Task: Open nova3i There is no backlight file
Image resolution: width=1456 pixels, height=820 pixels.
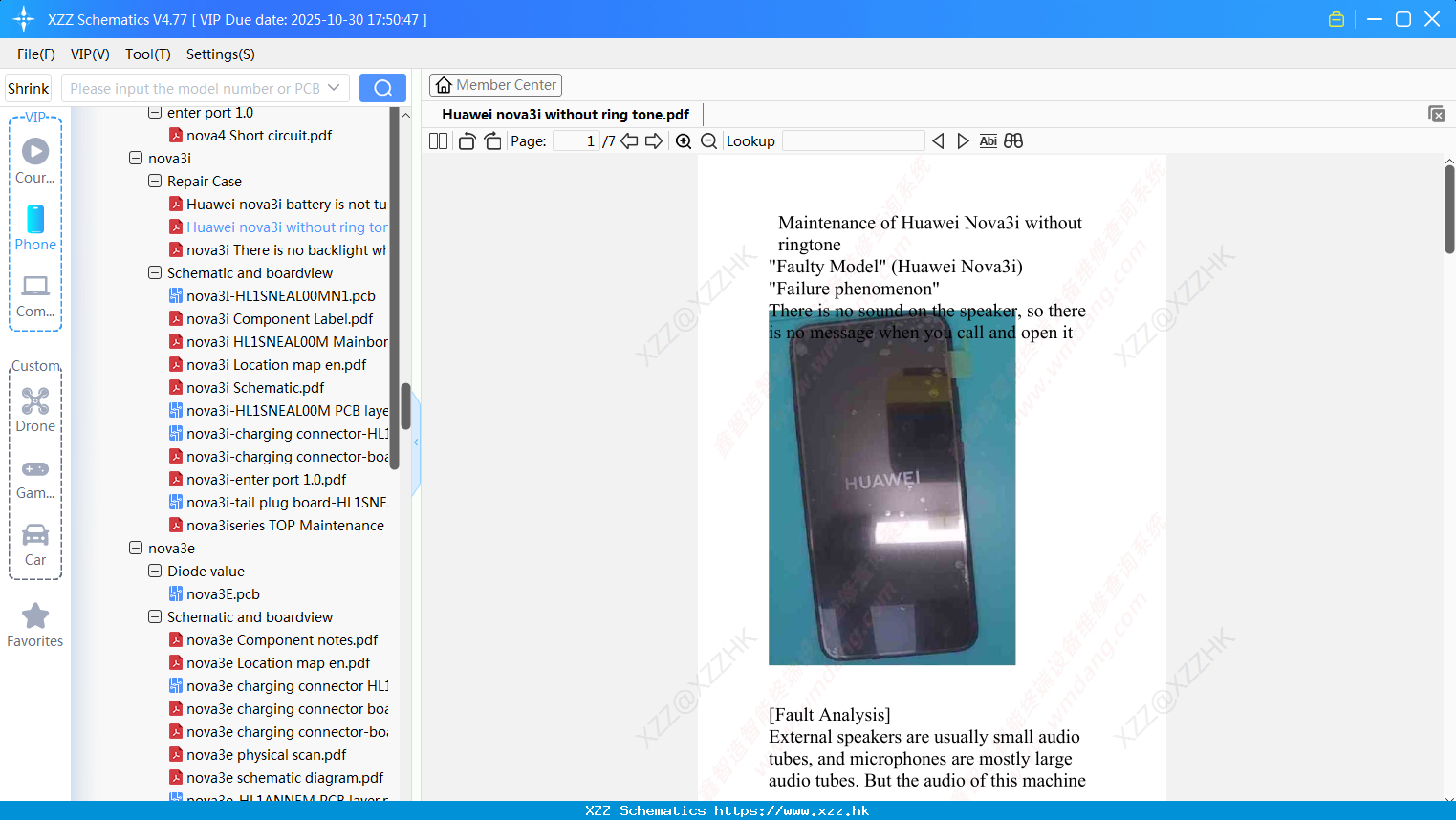Action: click(x=278, y=249)
